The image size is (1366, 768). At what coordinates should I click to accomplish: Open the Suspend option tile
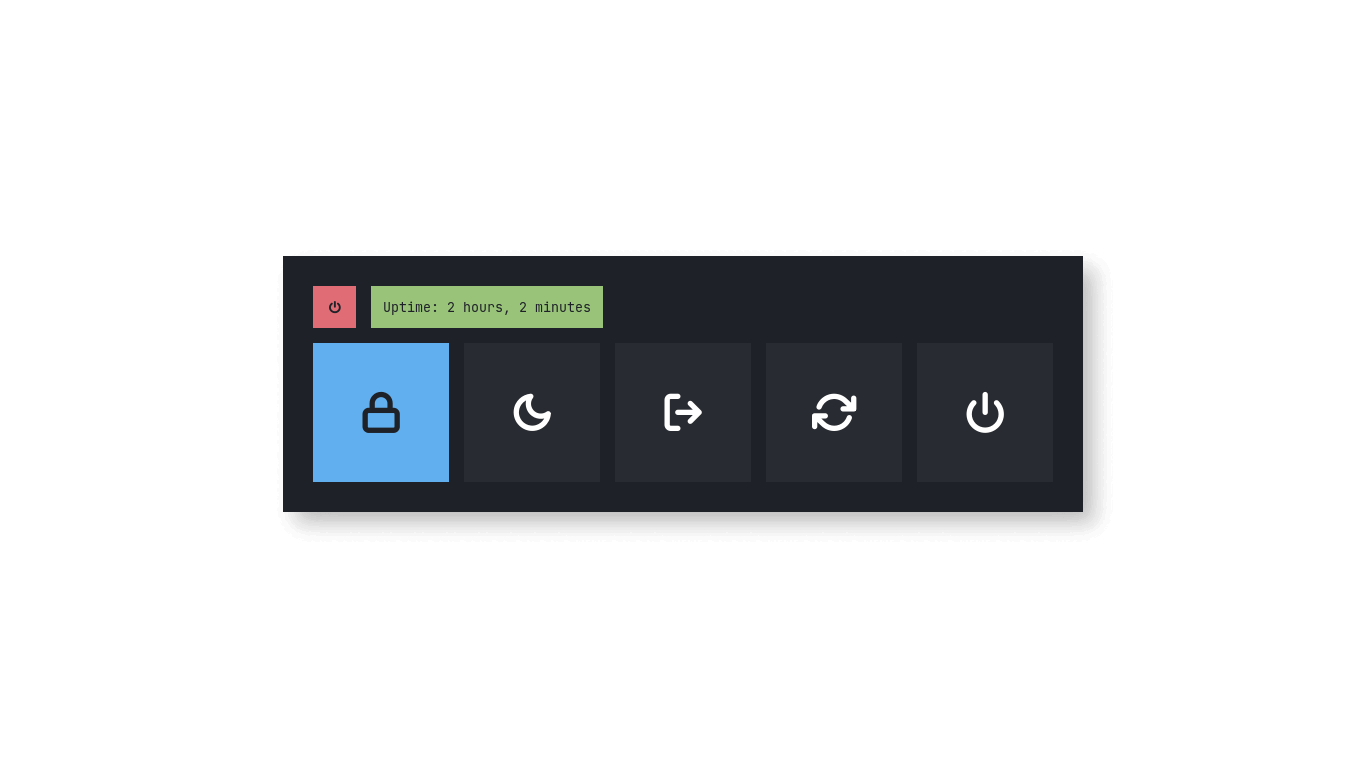(x=532, y=412)
